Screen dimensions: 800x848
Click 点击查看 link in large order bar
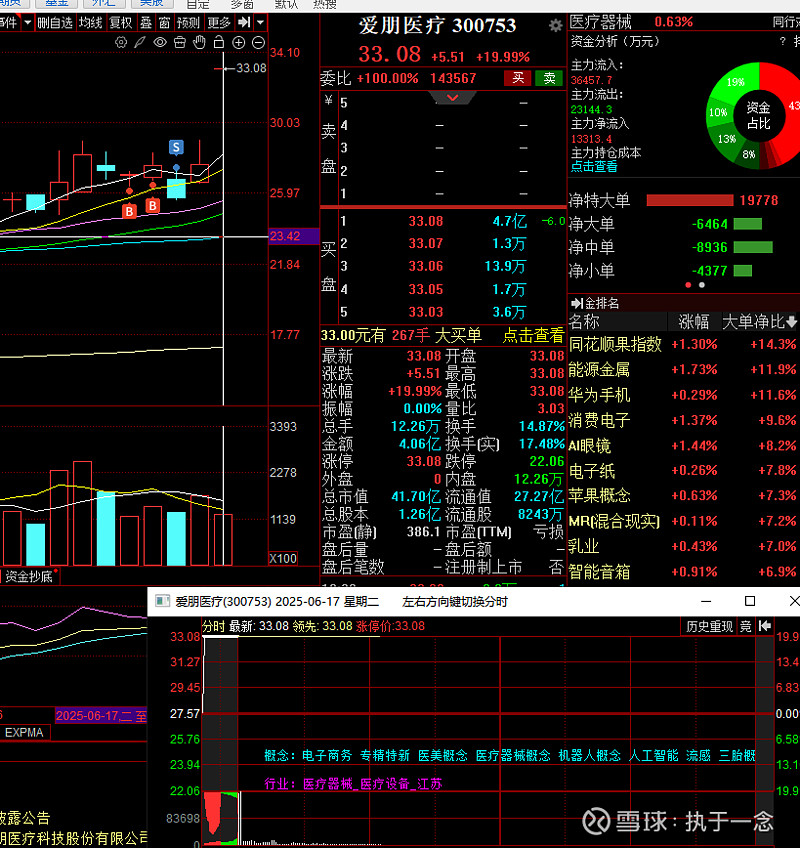click(532, 336)
